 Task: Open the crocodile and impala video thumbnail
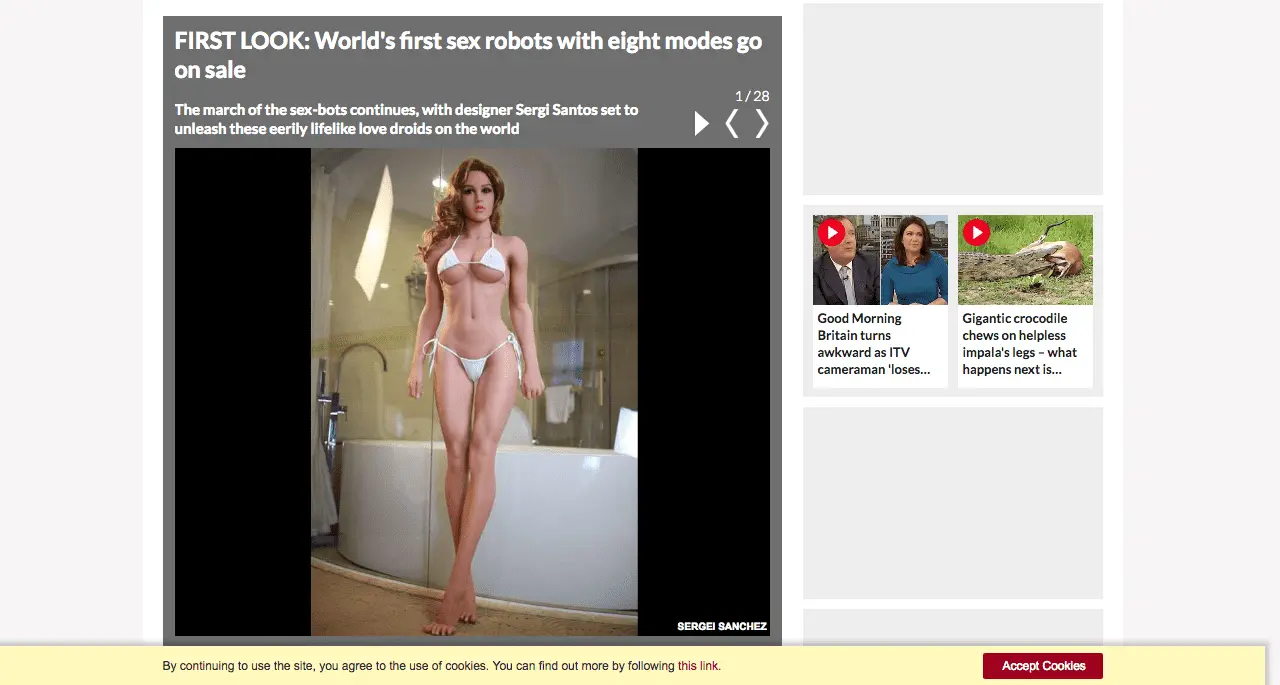[1025, 260]
